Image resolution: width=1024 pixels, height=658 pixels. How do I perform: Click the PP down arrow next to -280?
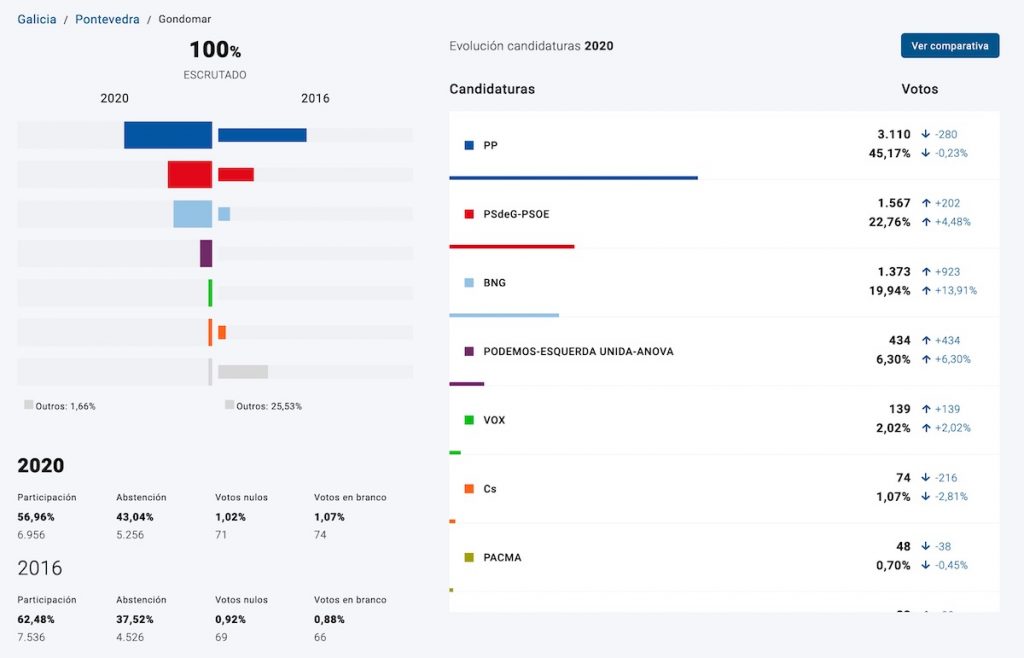pos(926,135)
